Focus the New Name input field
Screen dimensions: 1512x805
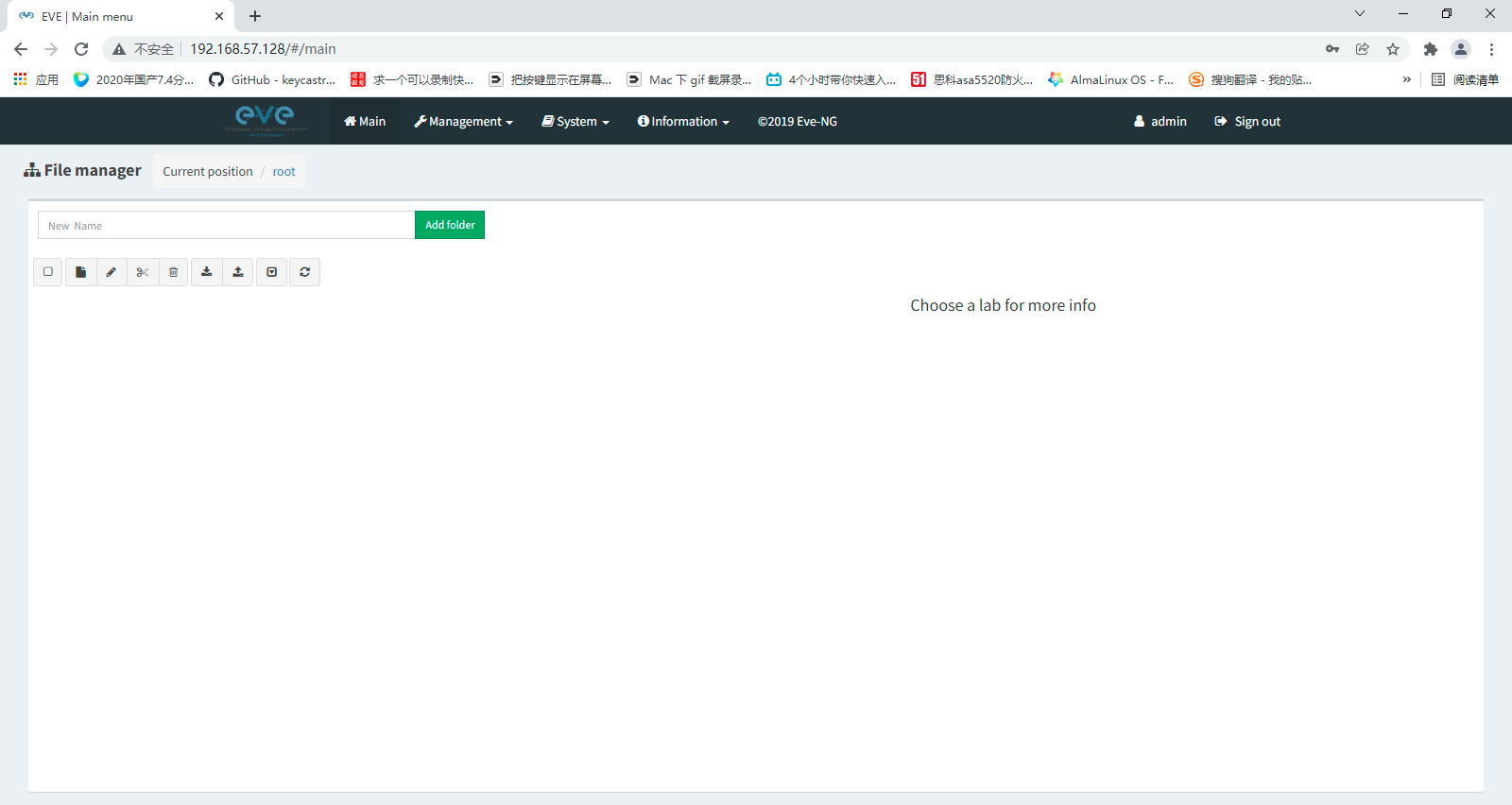coord(227,225)
